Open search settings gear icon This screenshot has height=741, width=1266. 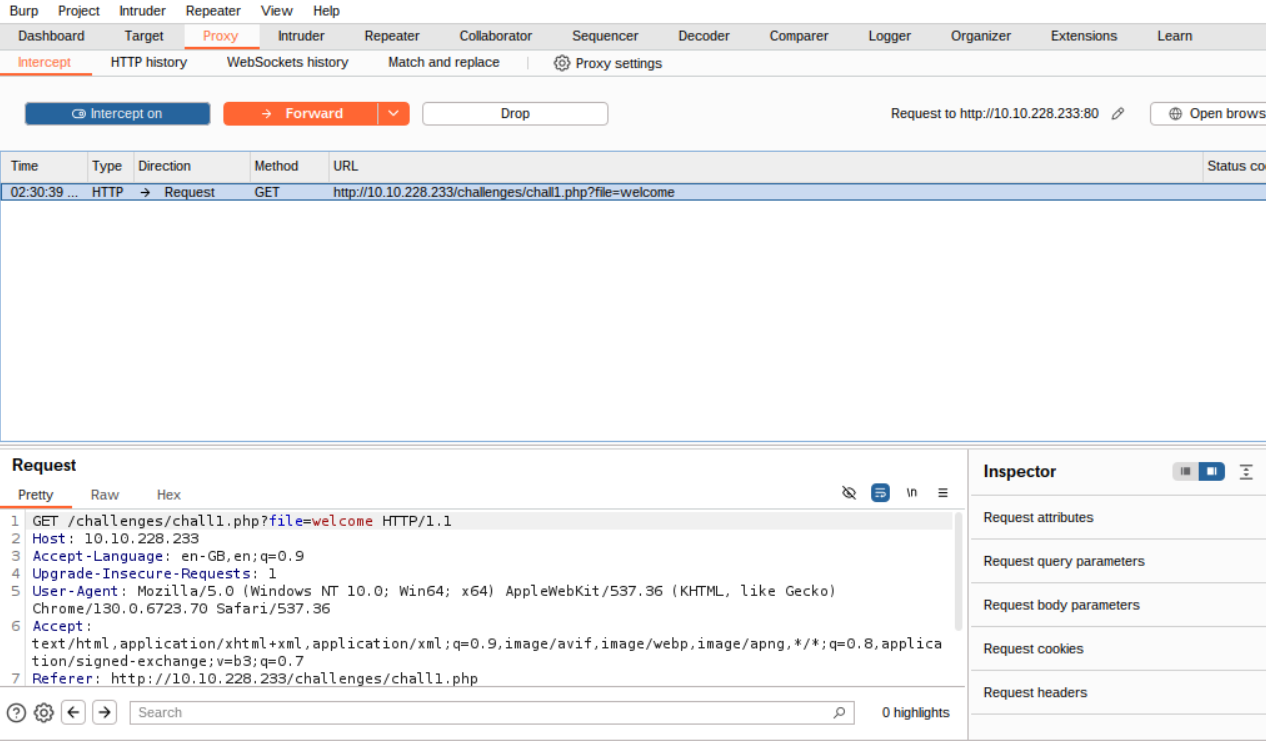[x=43, y=713]
